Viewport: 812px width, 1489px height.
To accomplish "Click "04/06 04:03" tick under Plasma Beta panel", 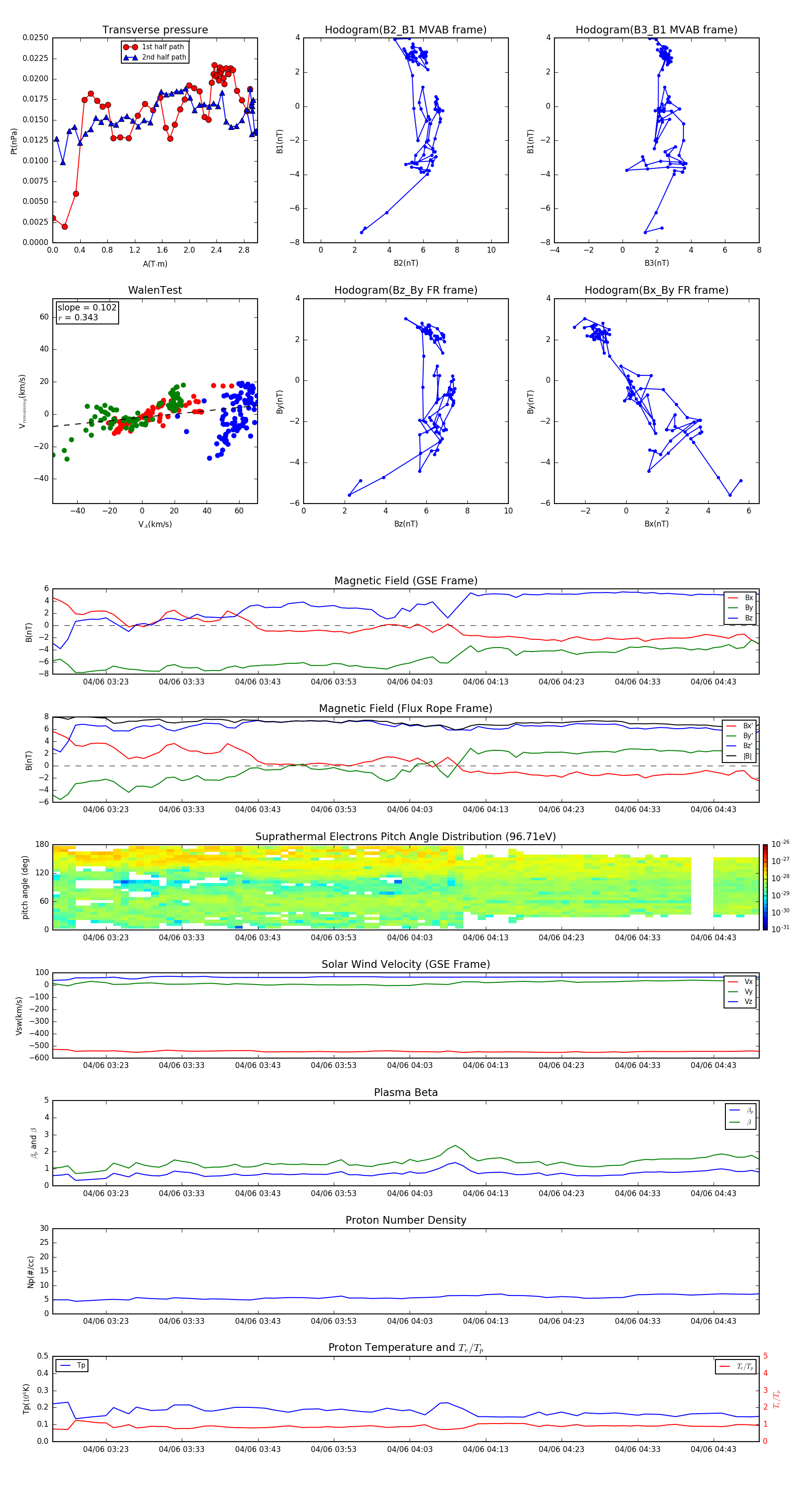I will 410,1193.
